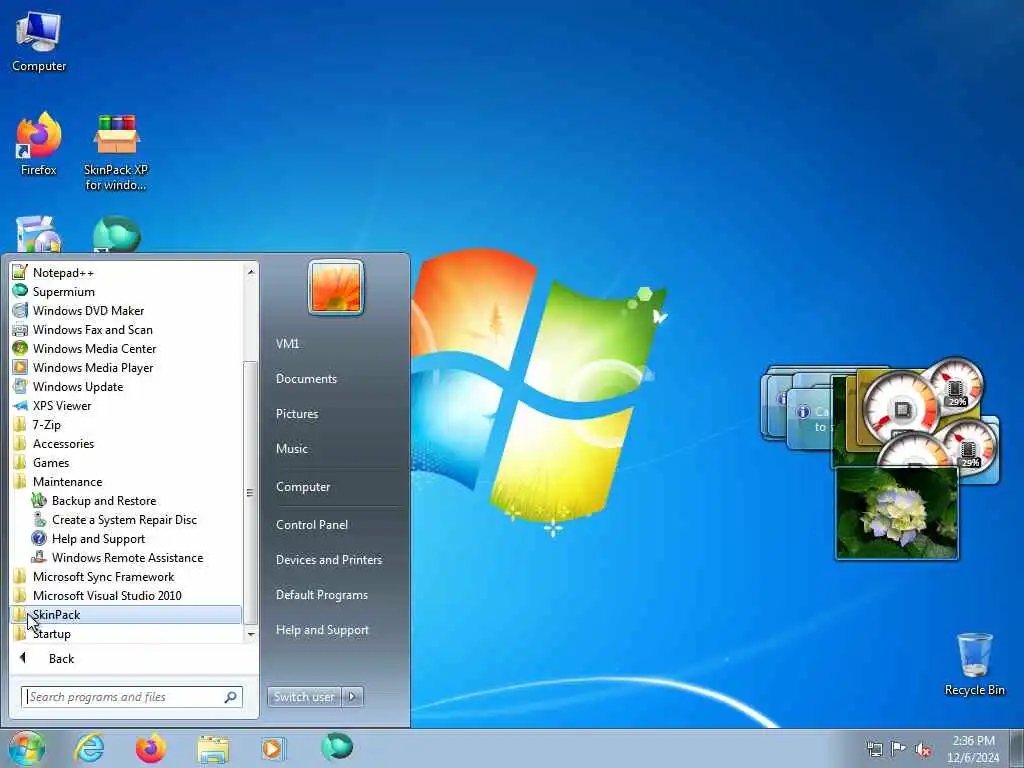The width and height of the screenshot is (1024, 768).
Task: Open the VM1 user folder
Action: pyautogui.click(x=287, y=344)
